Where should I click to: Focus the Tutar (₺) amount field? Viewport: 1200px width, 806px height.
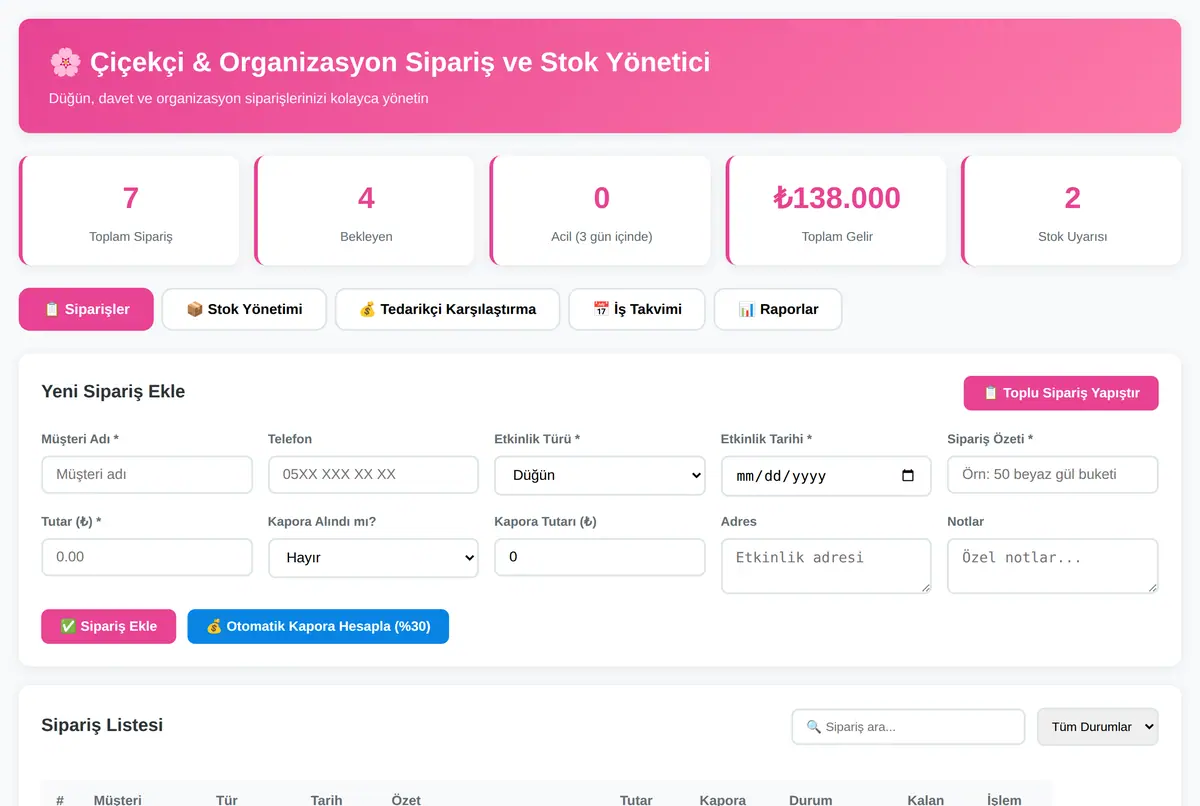coord(147,557)
